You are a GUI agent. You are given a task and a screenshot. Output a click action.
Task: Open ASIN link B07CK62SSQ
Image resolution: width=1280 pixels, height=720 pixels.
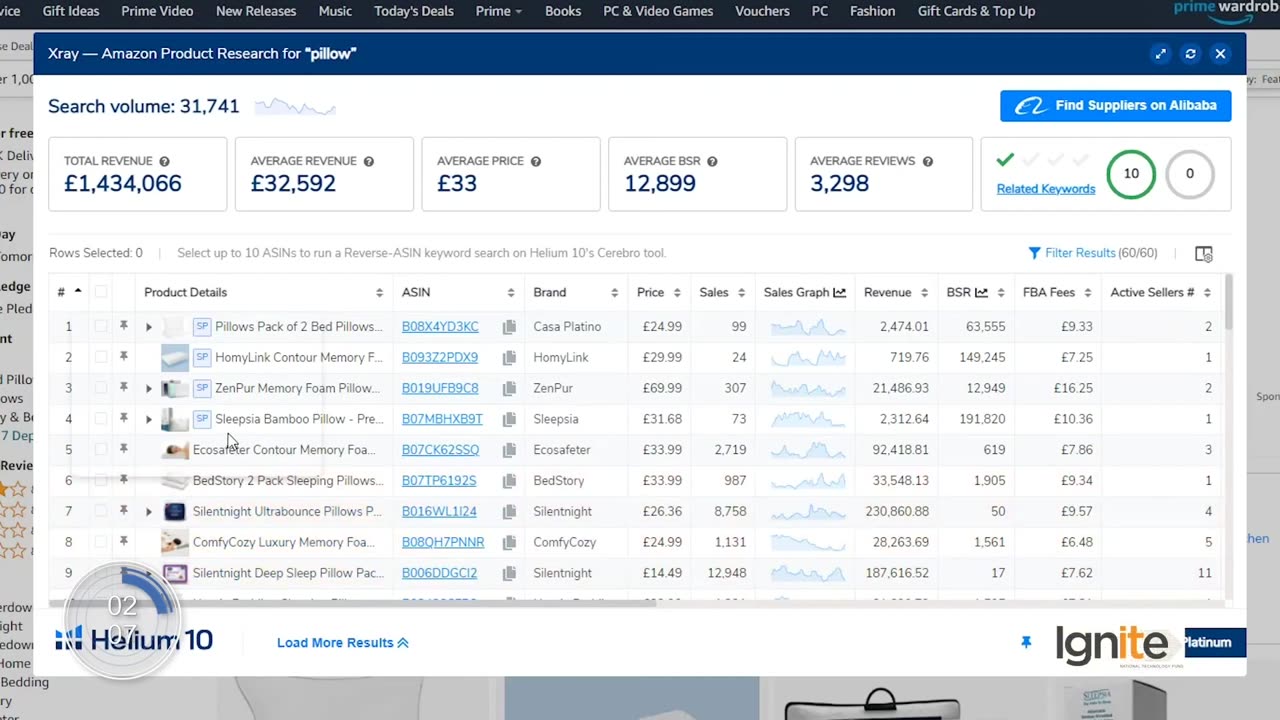click(440, 450)
